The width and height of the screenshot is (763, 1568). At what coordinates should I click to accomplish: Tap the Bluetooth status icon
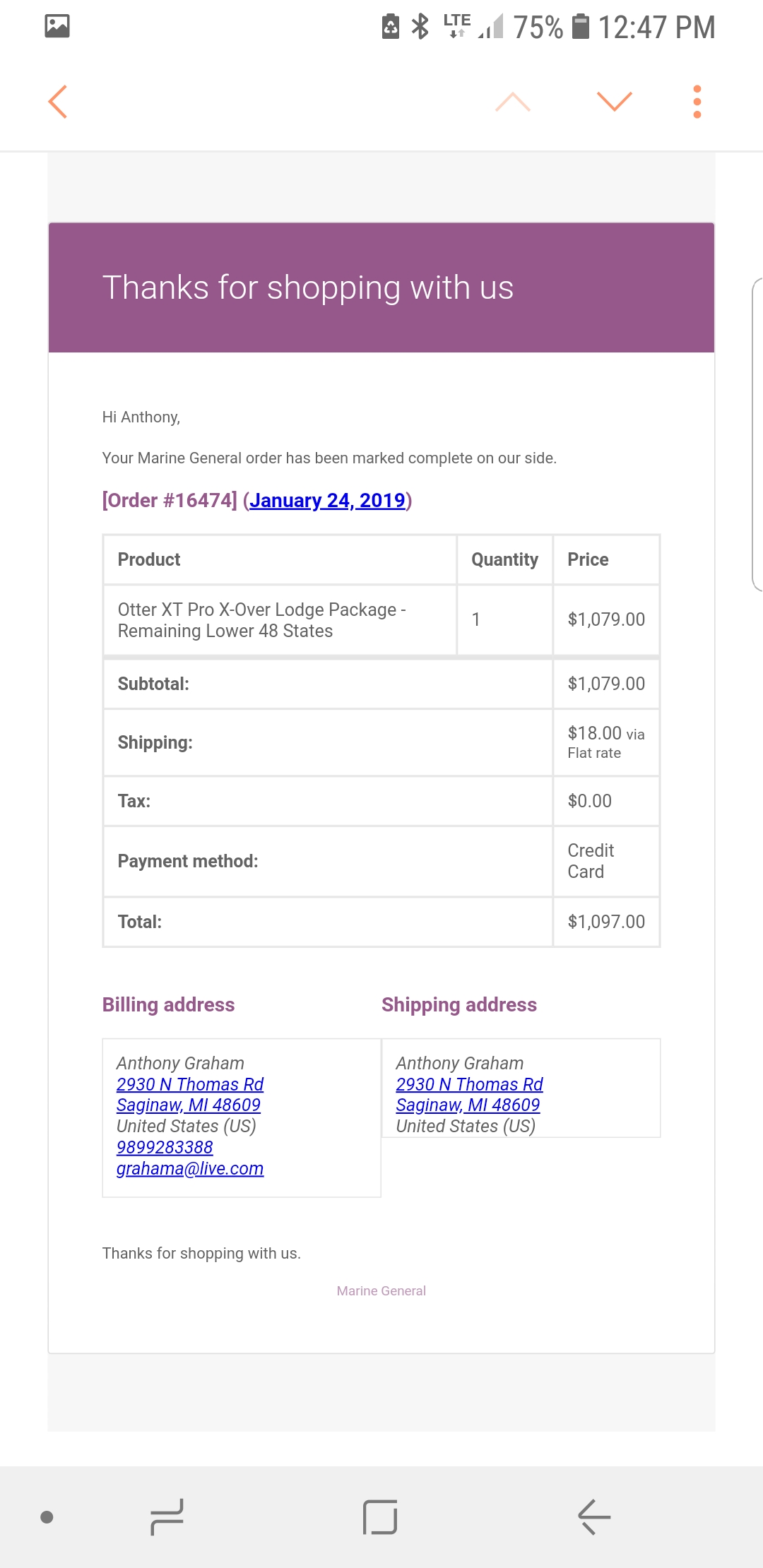coord(420,26)
